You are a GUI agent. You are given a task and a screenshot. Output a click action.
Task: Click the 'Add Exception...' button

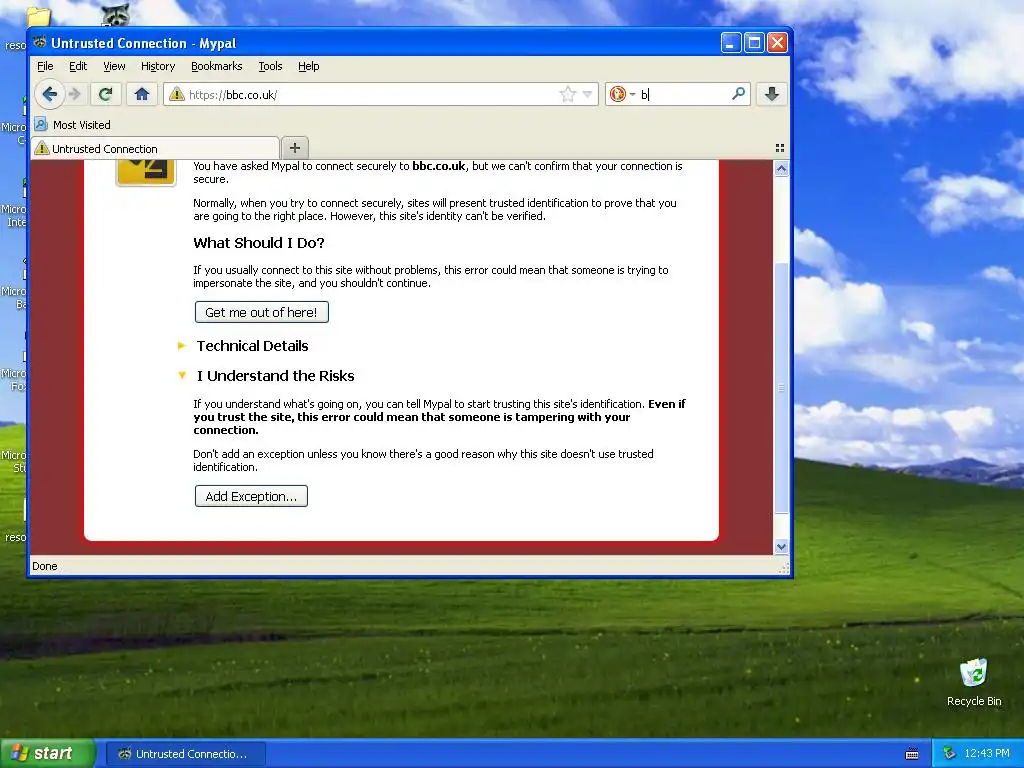pos(251,496)
